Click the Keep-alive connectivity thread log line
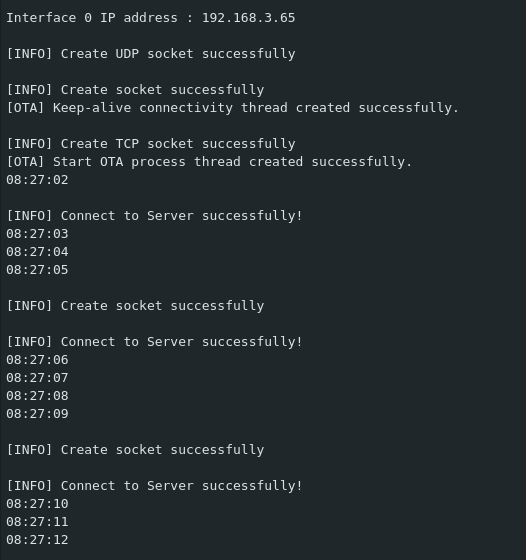Screen dimensions: 526x560 pyautogui.click(x=232, y=108)
